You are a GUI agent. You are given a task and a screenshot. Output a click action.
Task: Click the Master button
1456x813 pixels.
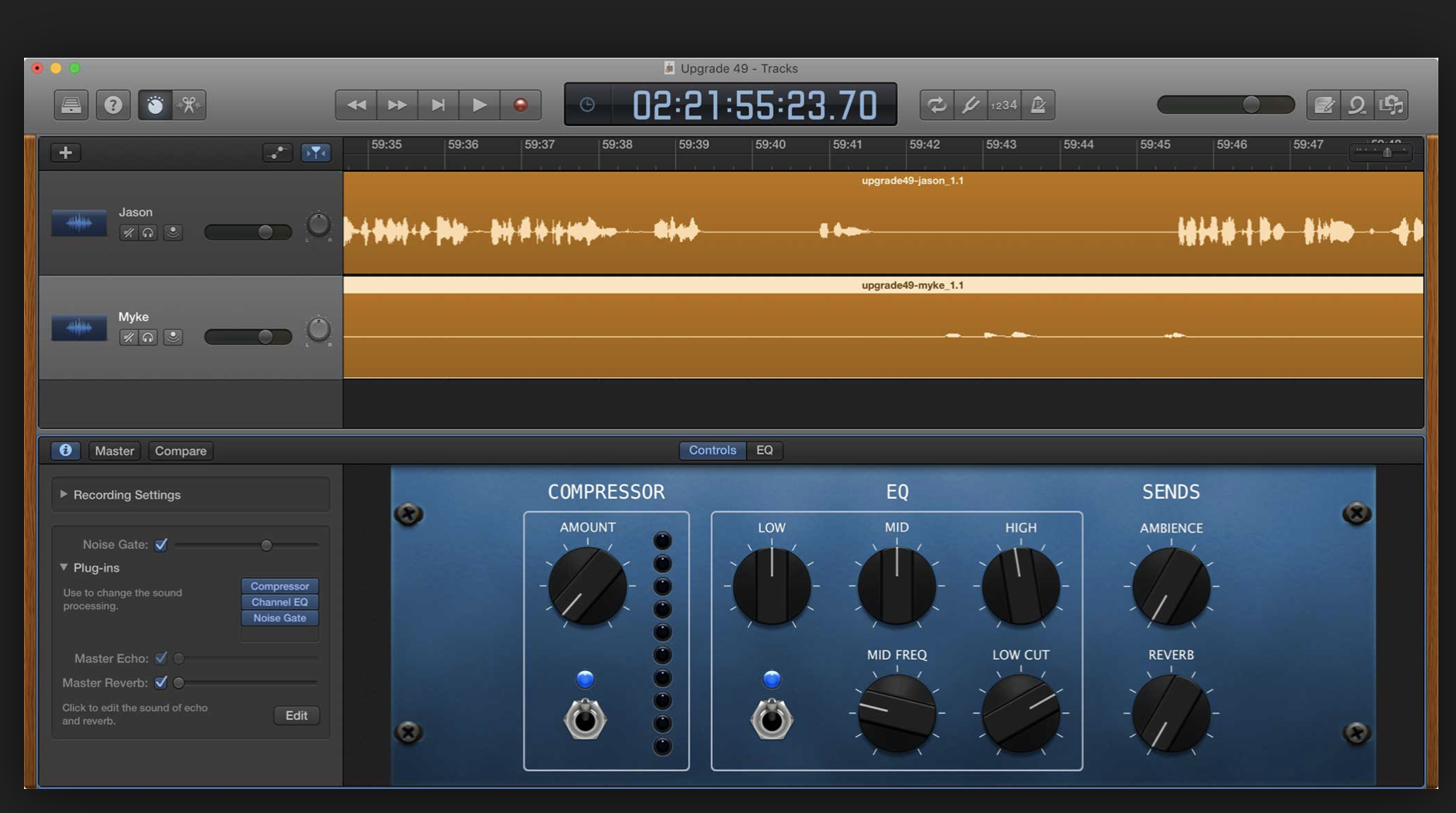[115, 451]
